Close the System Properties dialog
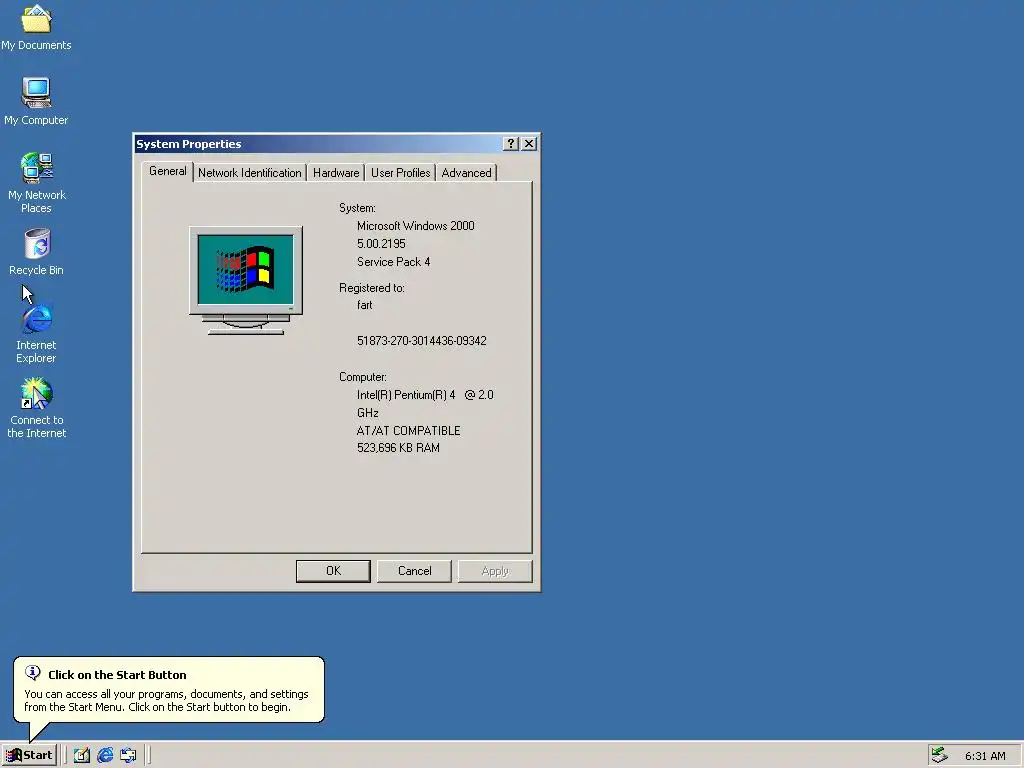The height and width of the screenshot is (768, 1024). pos(530,144)
